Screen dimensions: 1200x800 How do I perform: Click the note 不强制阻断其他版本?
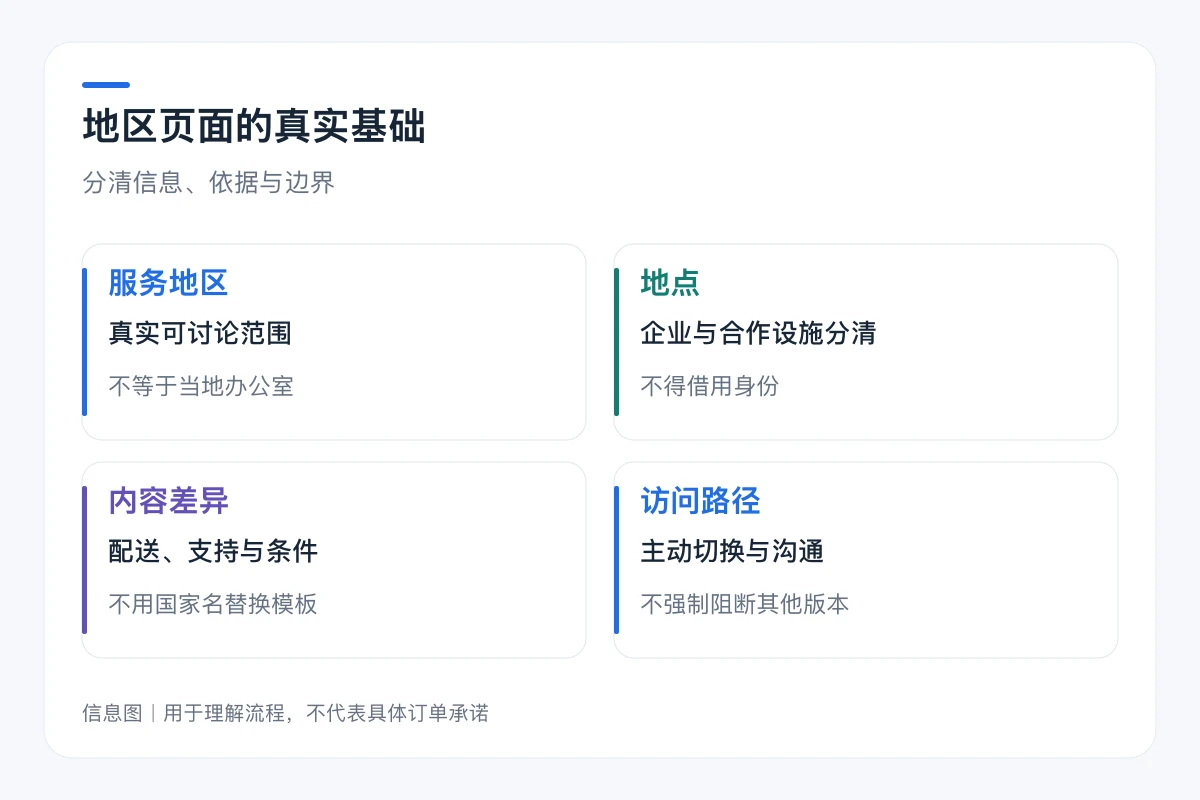(x=744, y=604)
